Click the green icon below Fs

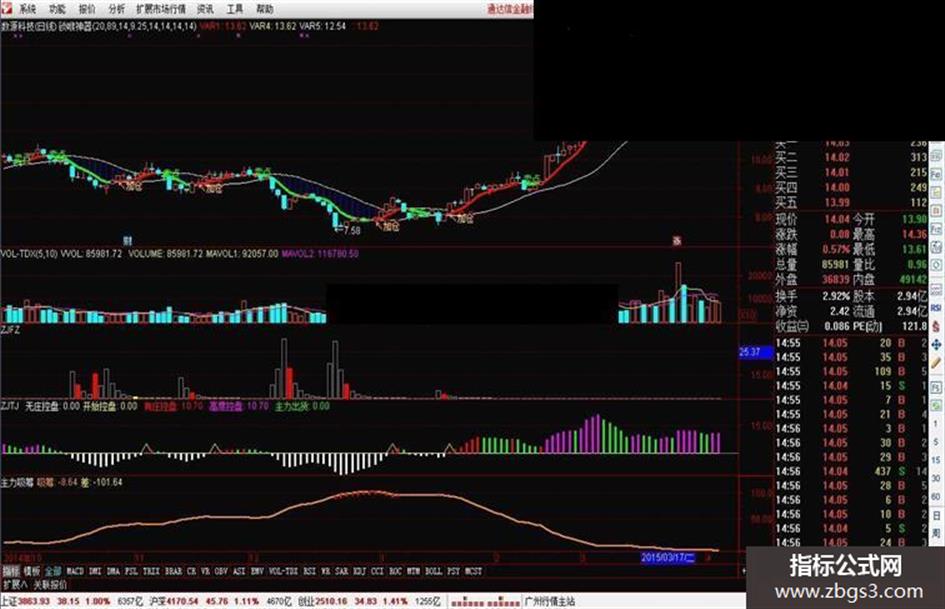[937, 405]
